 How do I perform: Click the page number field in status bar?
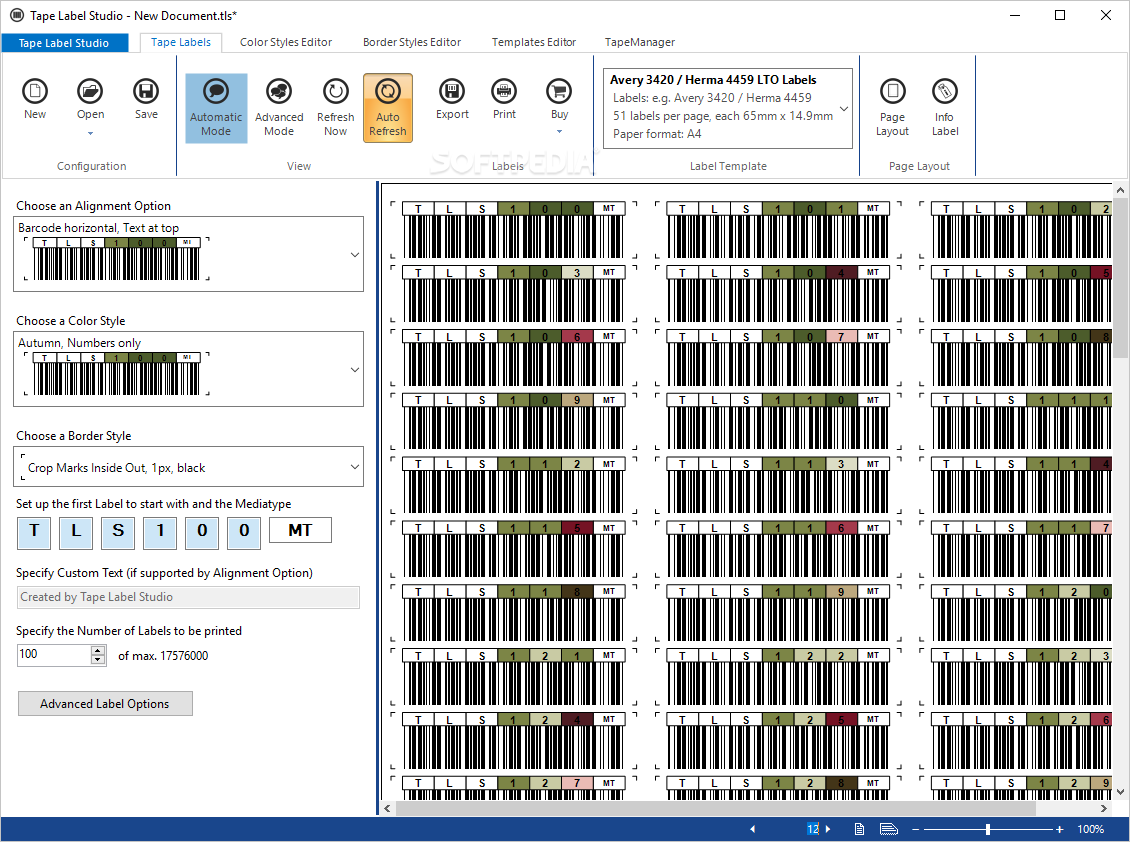pos(812,829)
